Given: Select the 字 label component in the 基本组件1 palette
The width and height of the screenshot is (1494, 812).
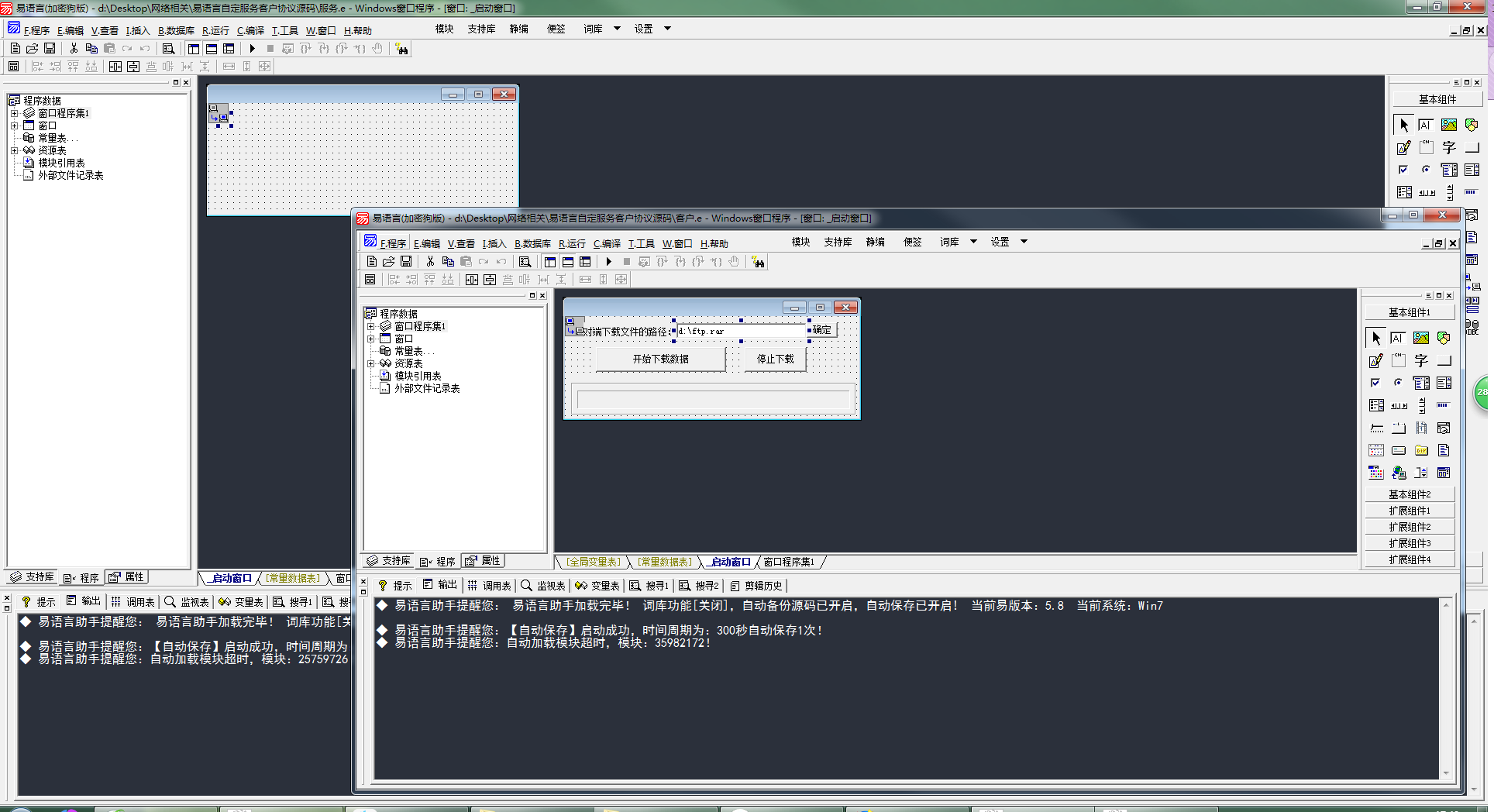Looking at the screenshot, I should point(1420,360).
